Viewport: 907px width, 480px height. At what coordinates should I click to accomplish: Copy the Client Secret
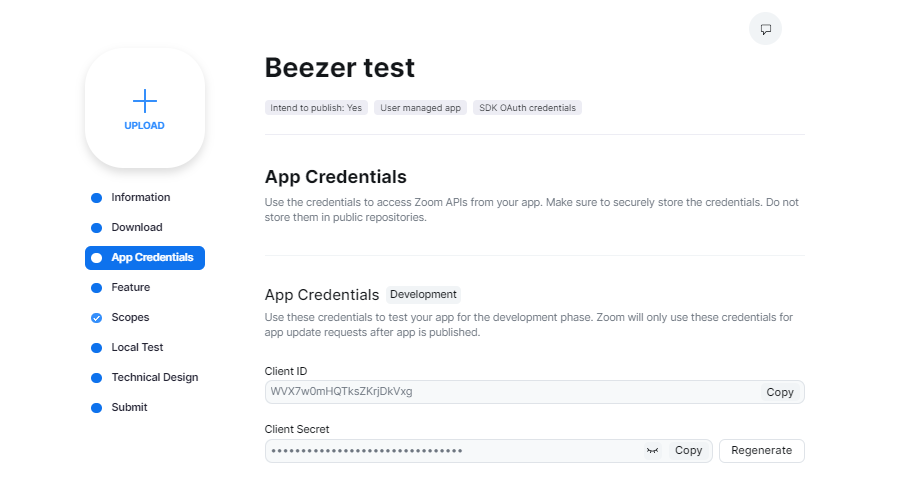[688, 451]
